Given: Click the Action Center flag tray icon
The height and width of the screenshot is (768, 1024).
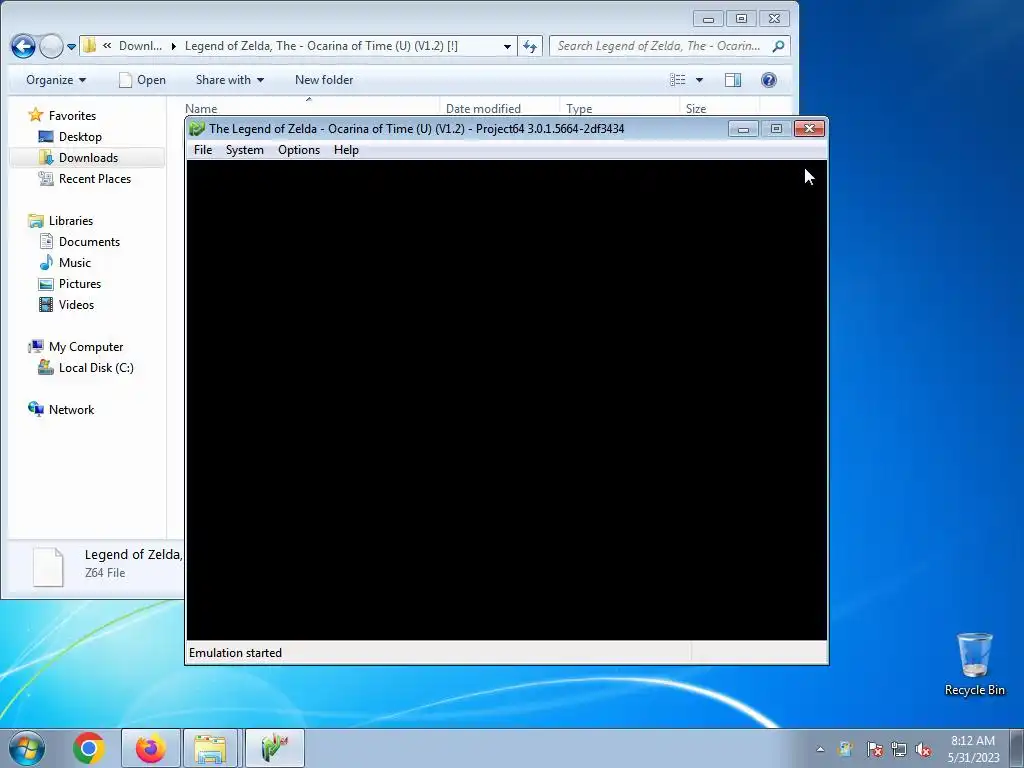Looking at the screenshot, I should pyautogui.click(x=874, y=749).
